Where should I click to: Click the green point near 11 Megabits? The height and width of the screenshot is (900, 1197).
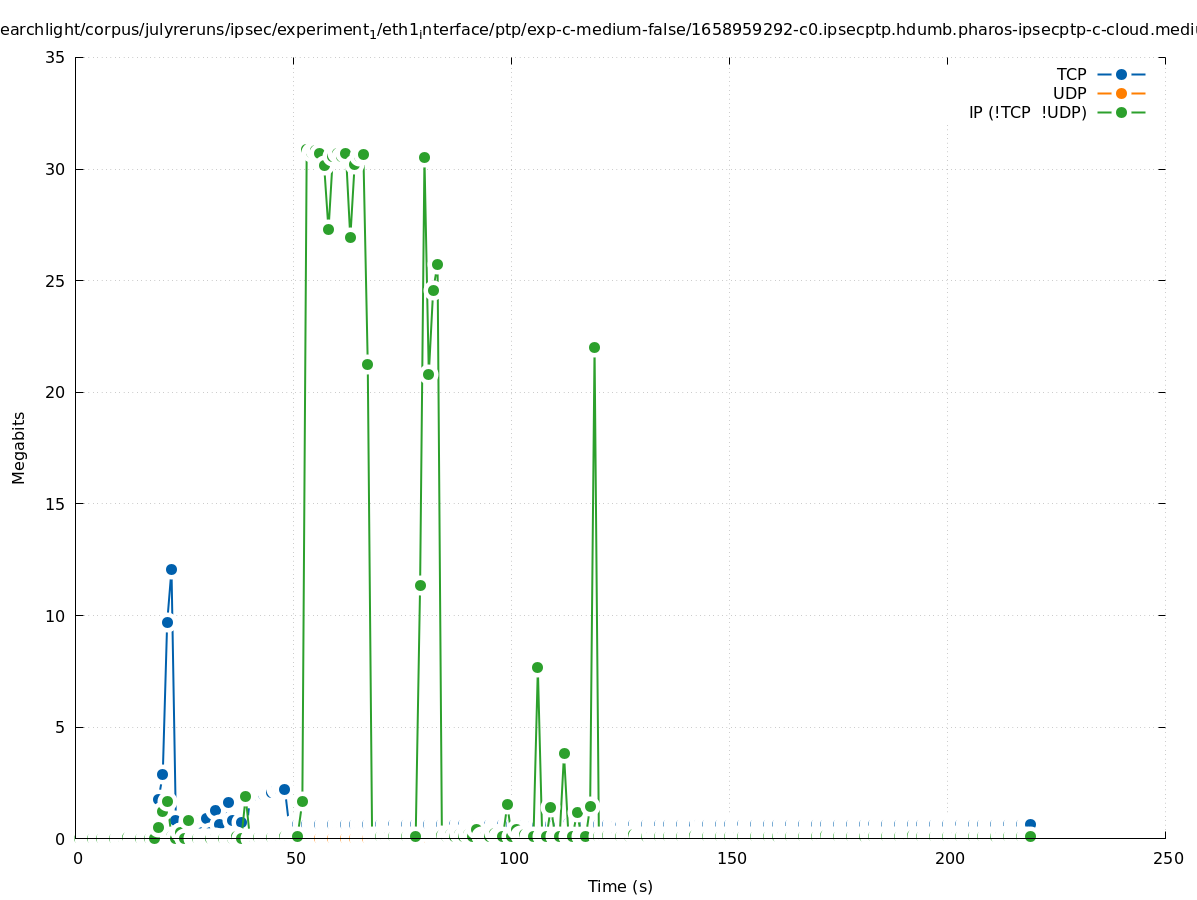coord(420,585)
